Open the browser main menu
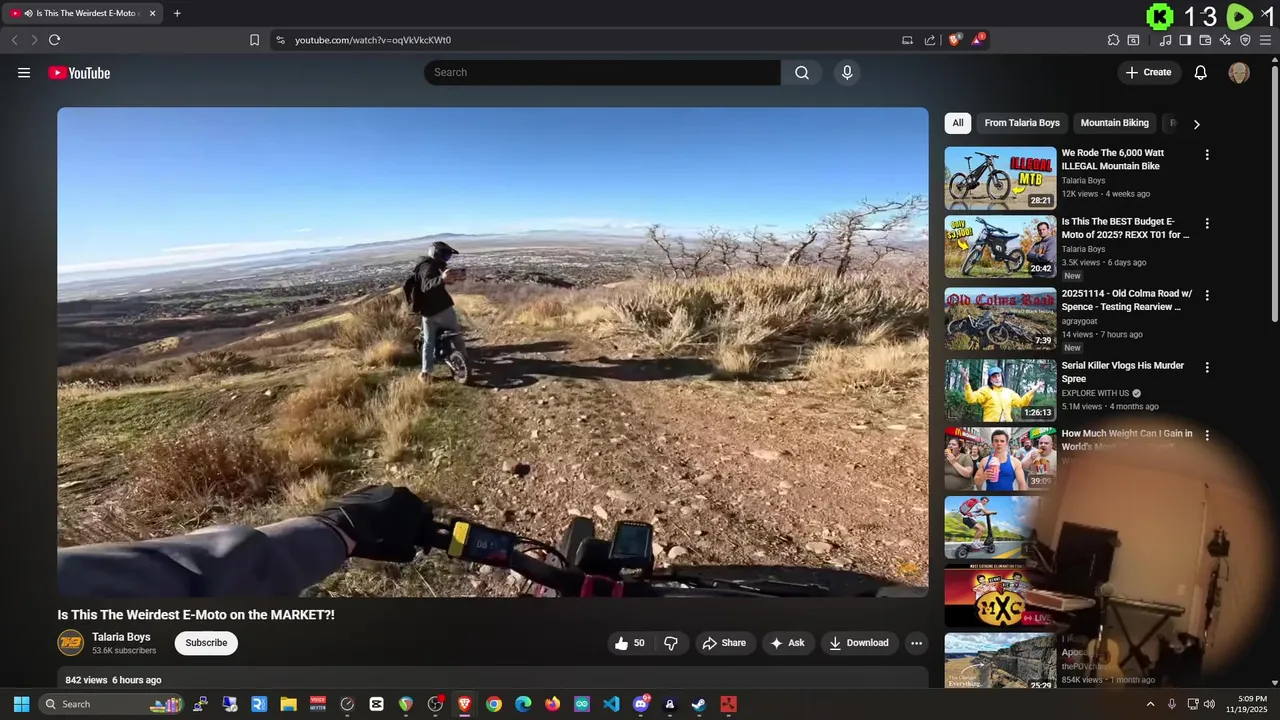Image resolution: width=1280 pixels, height=720 pixels. click(1266, 40)
